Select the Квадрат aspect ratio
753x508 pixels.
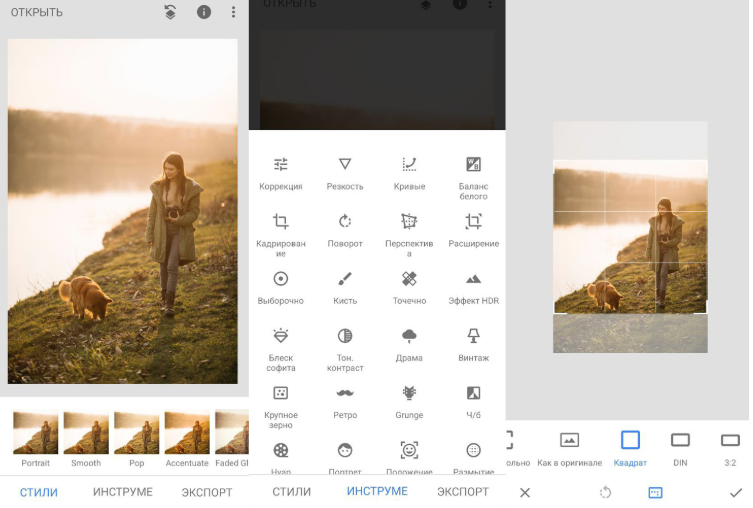pos(630,446)
